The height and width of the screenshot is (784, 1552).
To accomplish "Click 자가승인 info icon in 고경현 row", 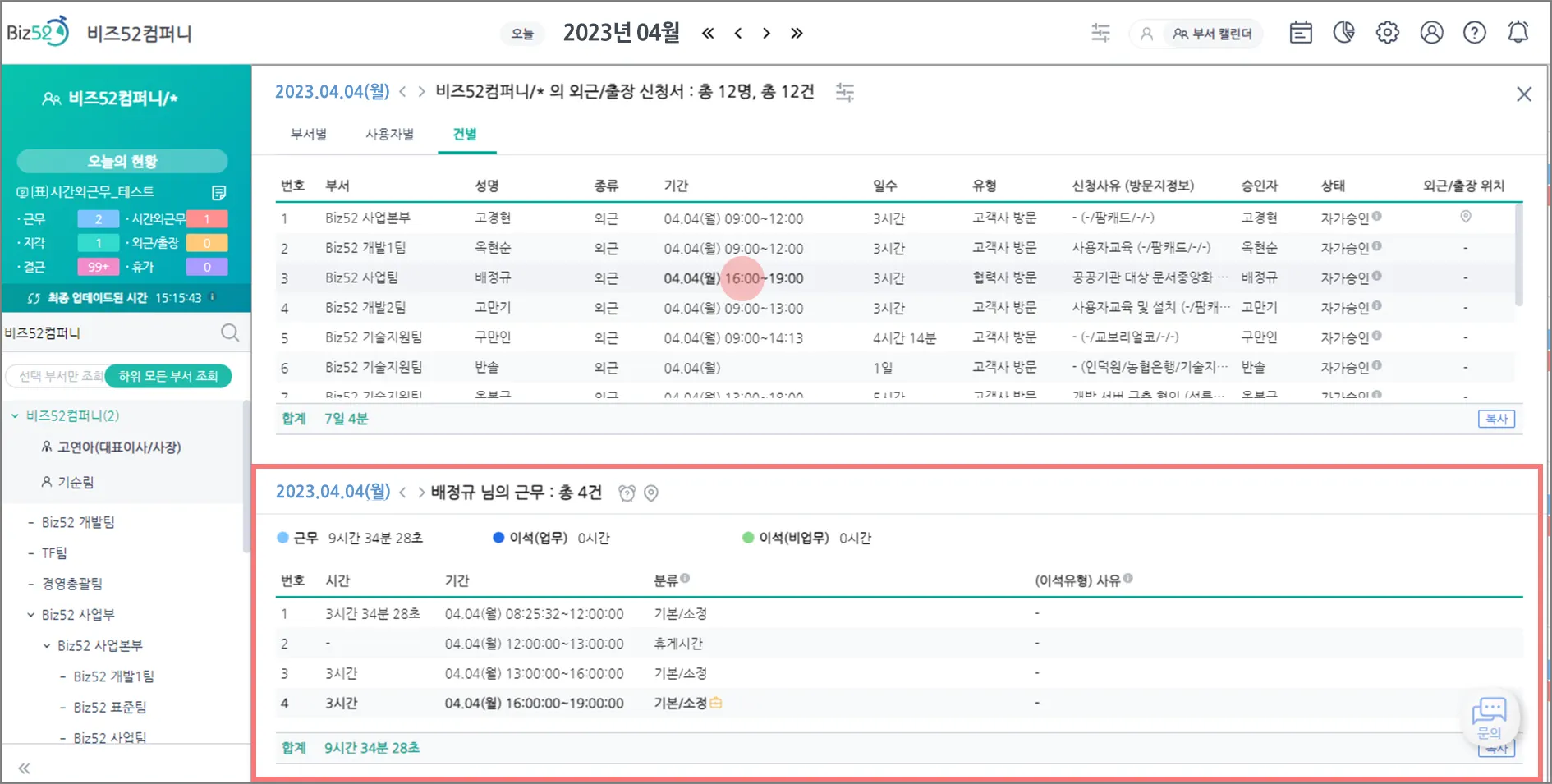I will [1377, 217].
